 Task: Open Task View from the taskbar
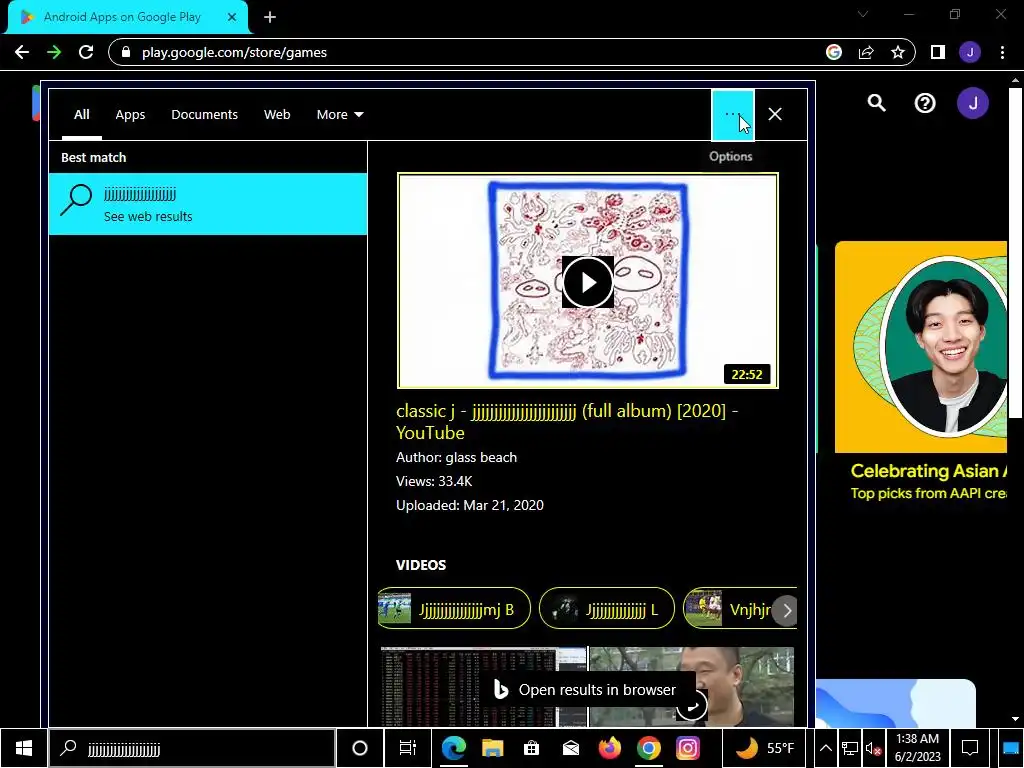408,748
